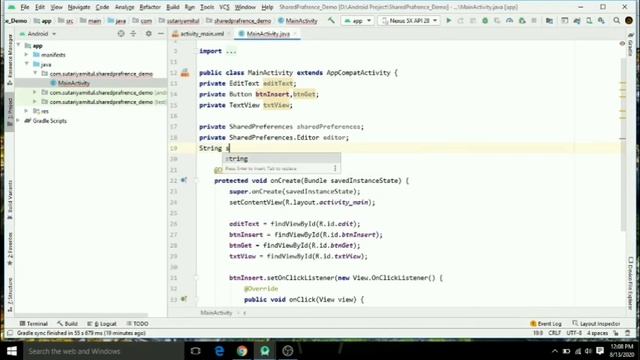The width and height of the screenshot is (640, 360).
Task: Open the TODO tool window
Action: coord(138,324)
